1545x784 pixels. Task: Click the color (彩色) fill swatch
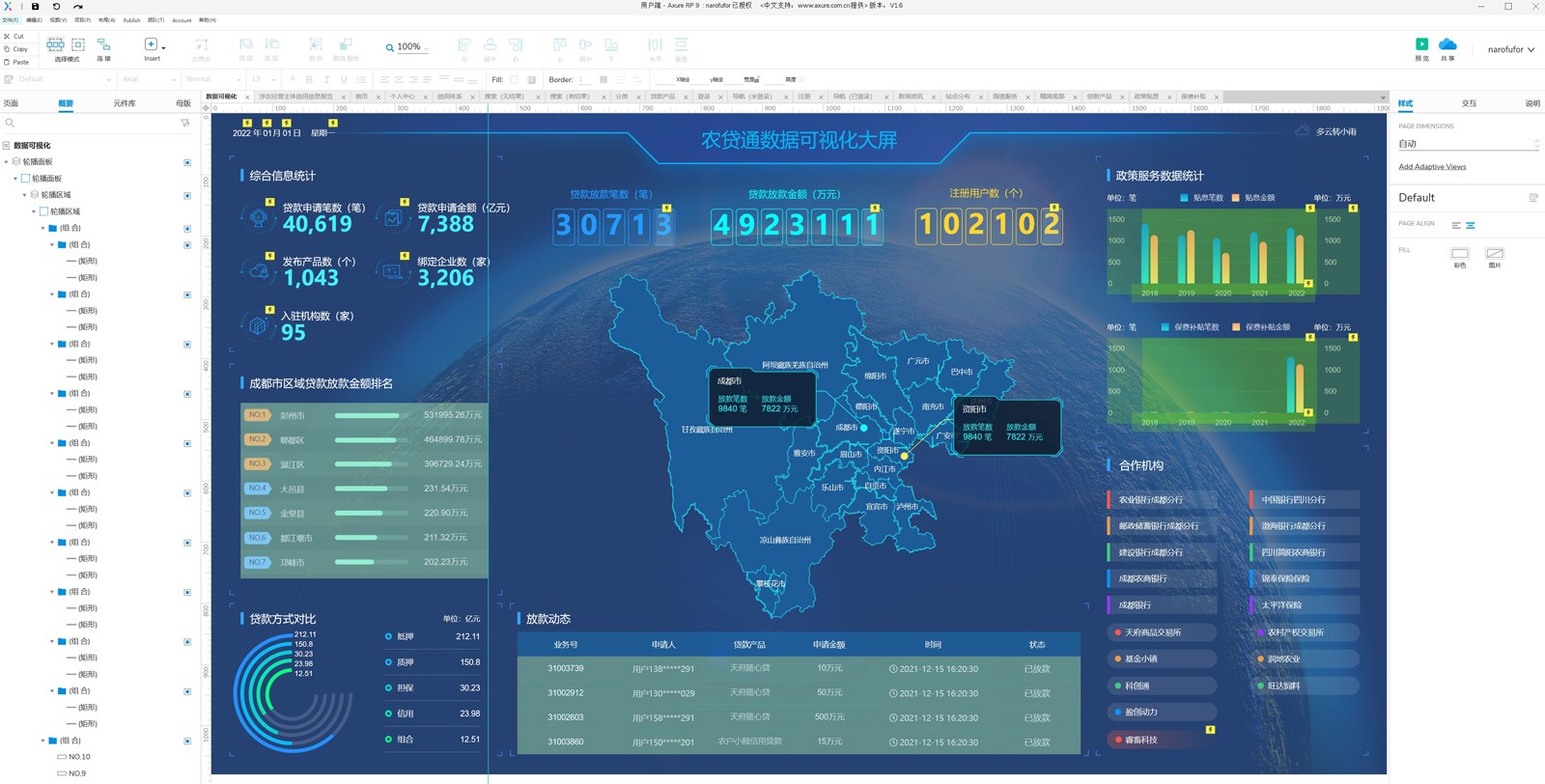click(1460, 254)
